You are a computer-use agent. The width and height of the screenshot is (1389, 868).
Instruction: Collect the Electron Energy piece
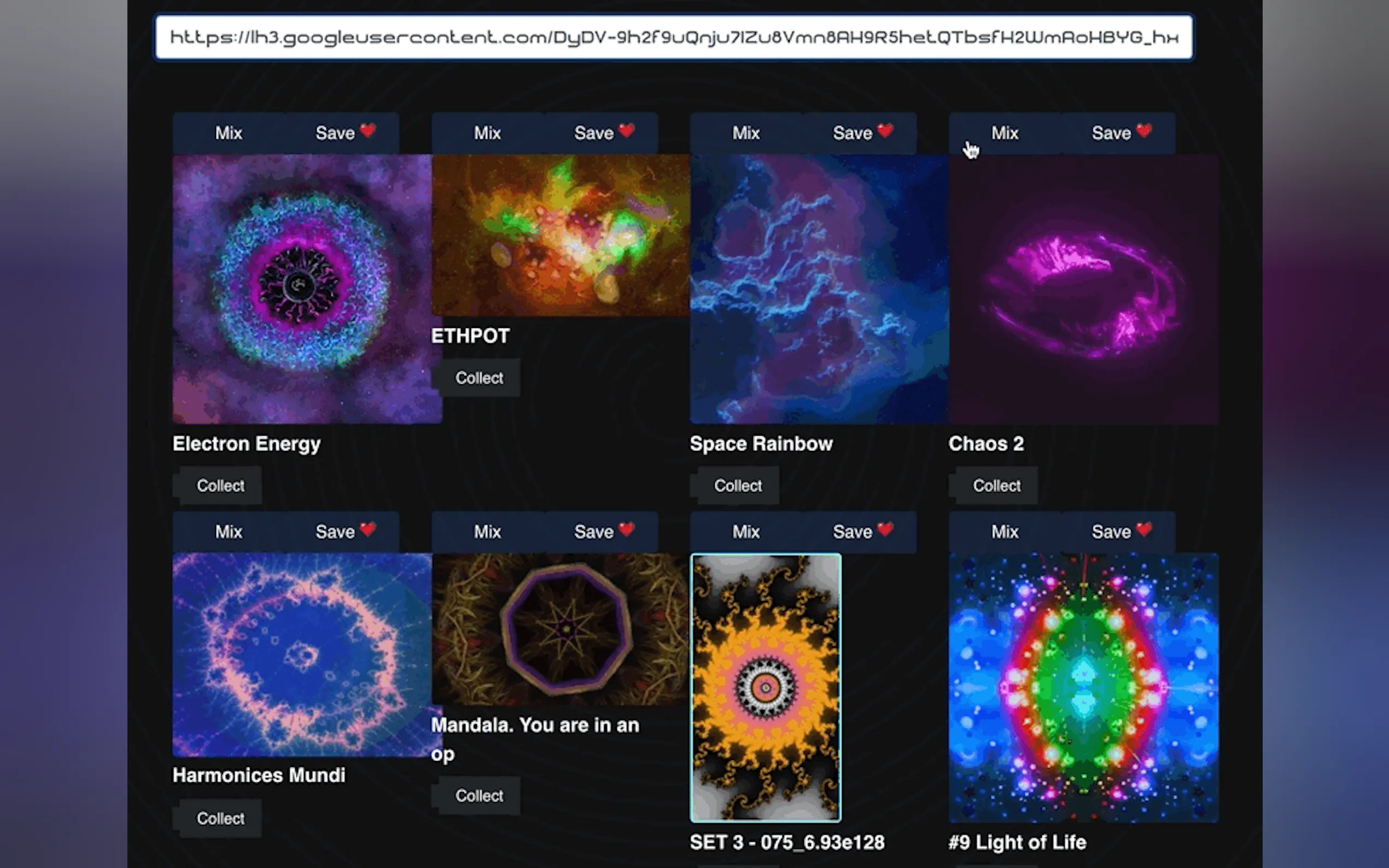(x=220, y=486)
